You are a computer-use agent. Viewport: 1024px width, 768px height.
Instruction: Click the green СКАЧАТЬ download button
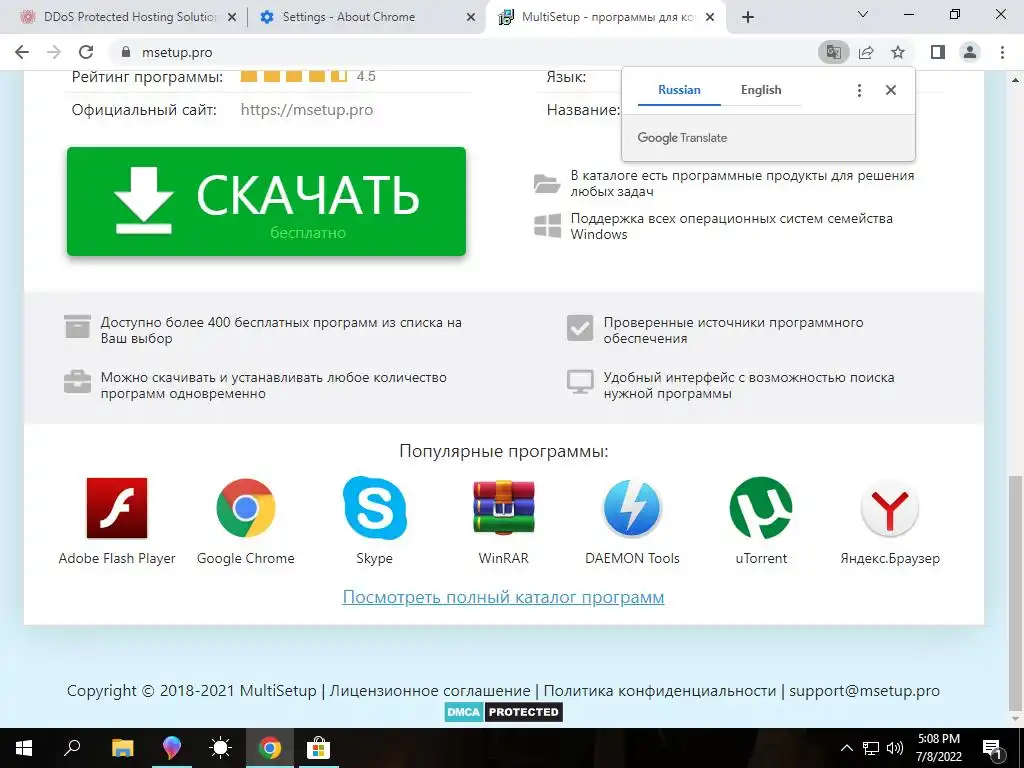266,201
